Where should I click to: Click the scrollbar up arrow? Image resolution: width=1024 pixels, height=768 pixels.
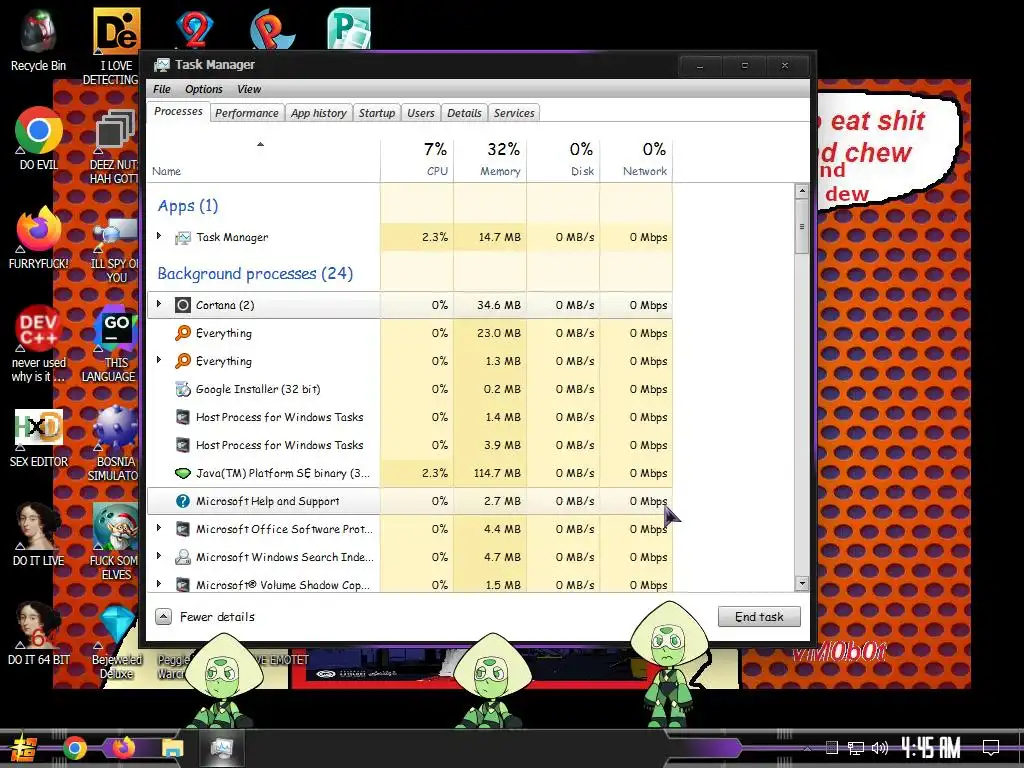click(801, 191)
